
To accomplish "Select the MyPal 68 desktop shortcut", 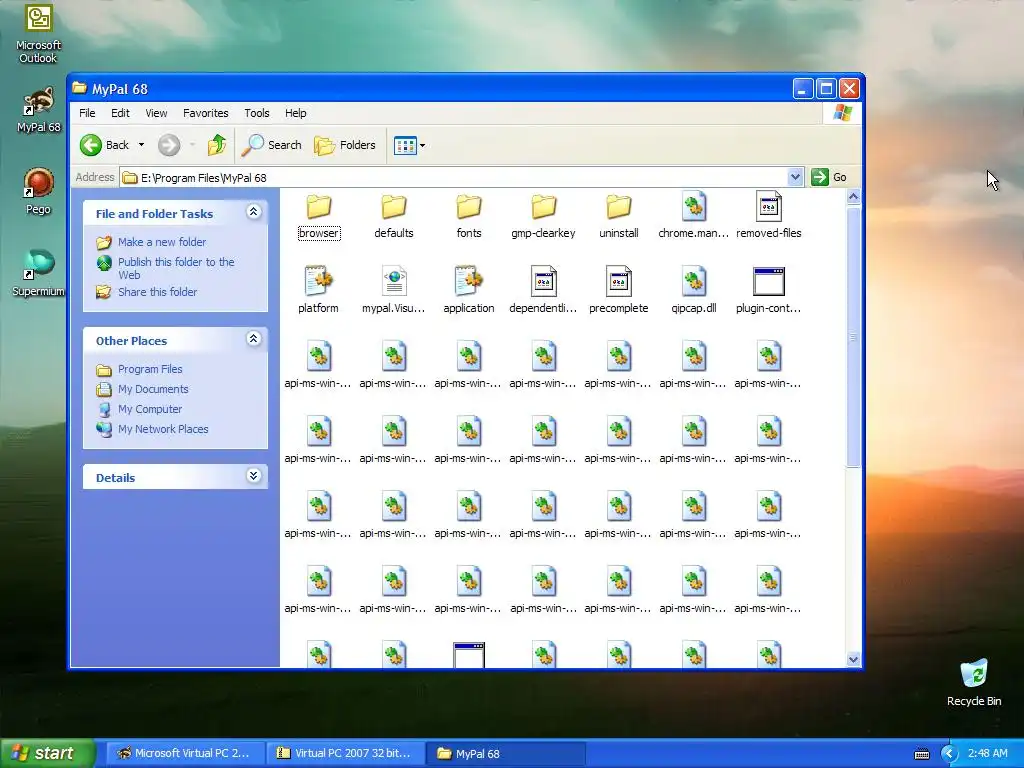I will tap(39, 110).
